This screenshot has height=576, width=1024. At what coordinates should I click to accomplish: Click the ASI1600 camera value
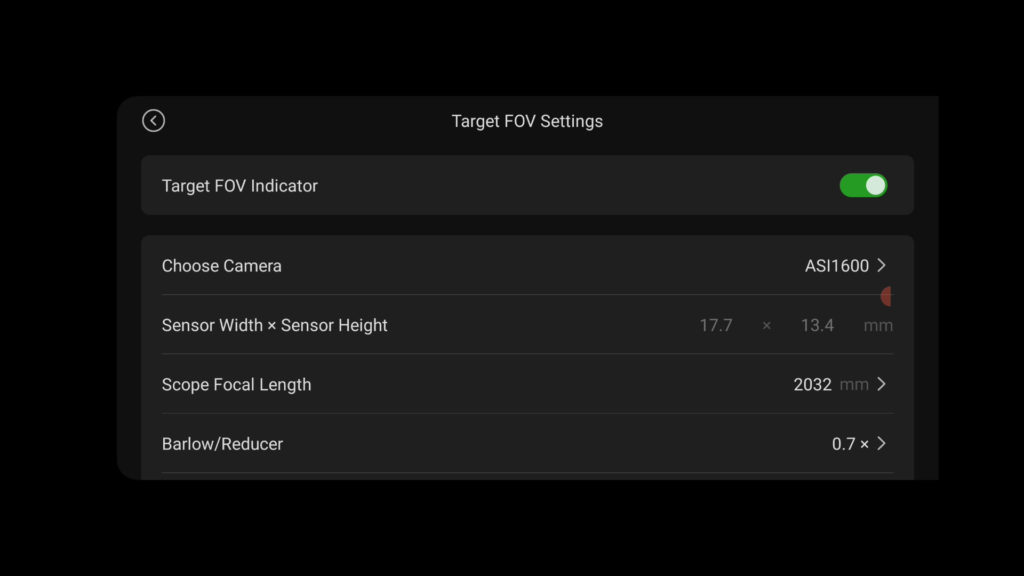tap(837, 266)
